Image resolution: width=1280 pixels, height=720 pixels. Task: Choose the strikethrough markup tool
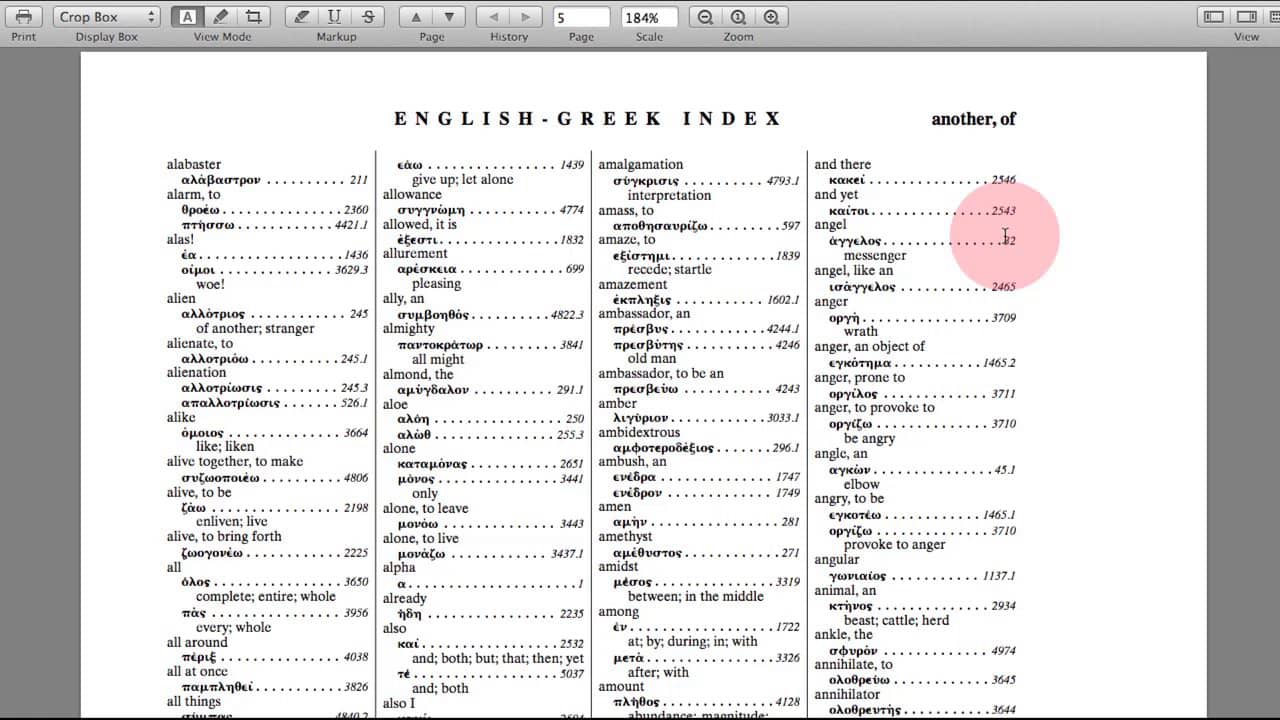pos(369,17)
